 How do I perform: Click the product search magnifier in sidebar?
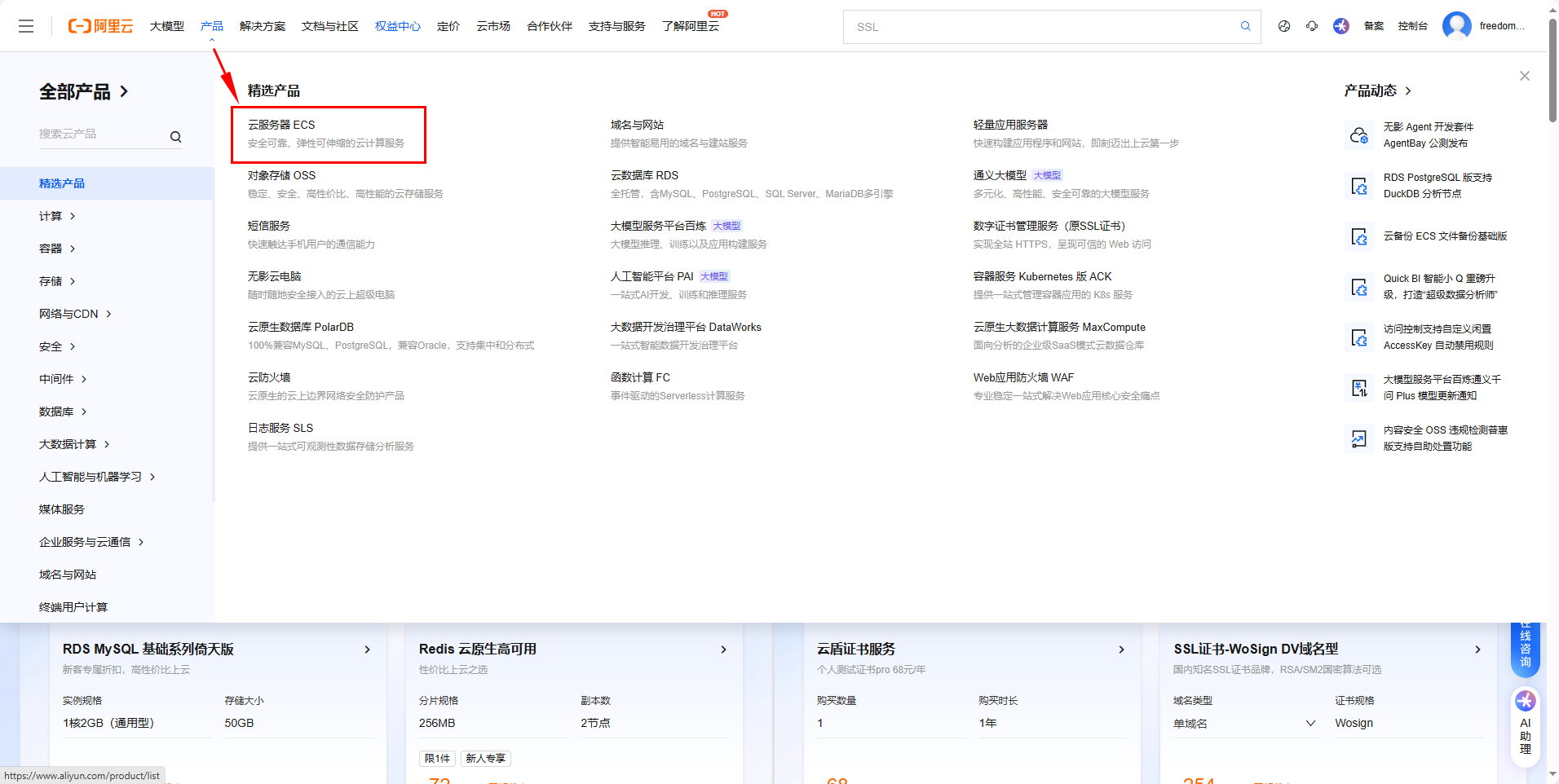(175, 137)
